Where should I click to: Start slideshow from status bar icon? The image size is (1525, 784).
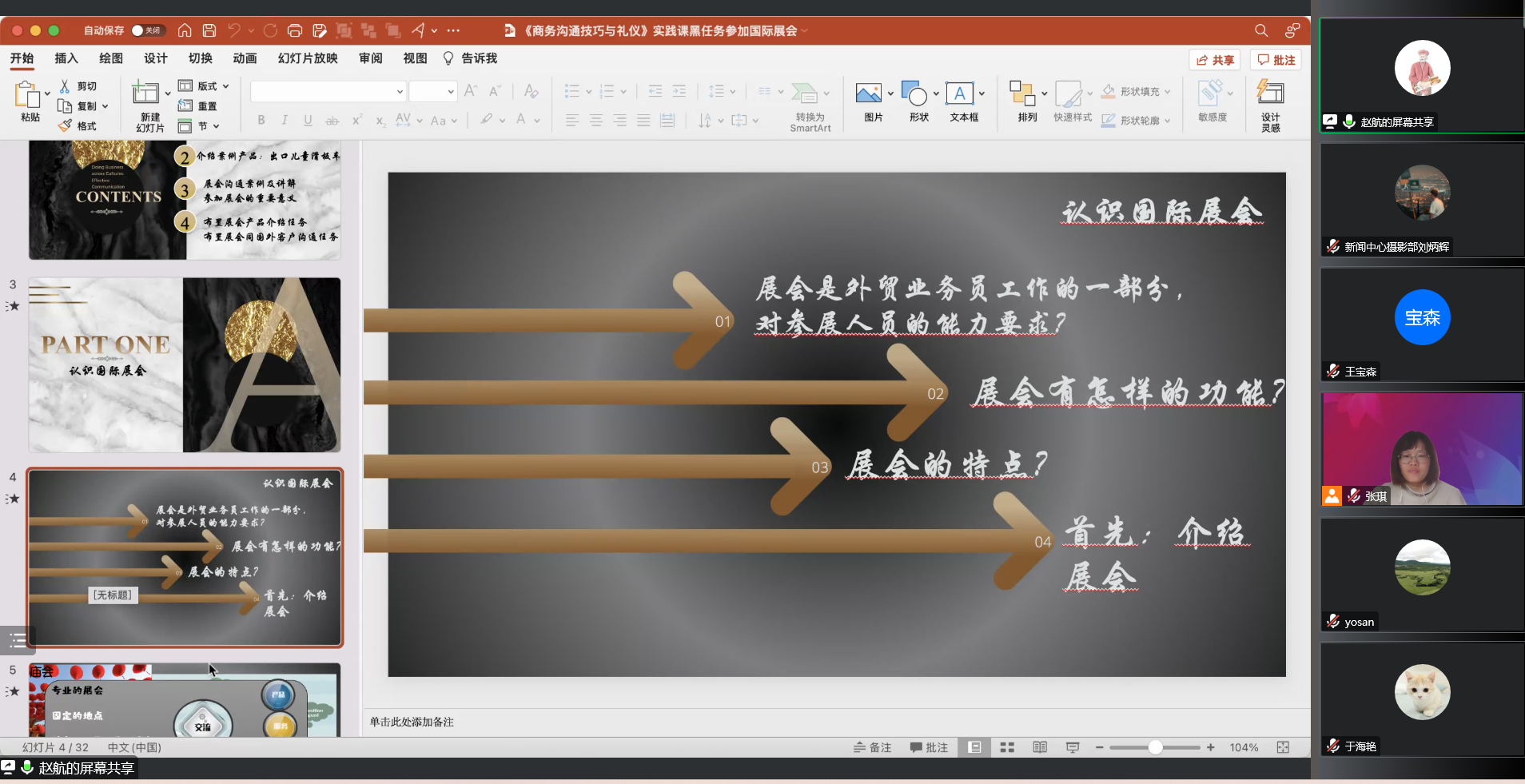click(x=1073, y=747)
